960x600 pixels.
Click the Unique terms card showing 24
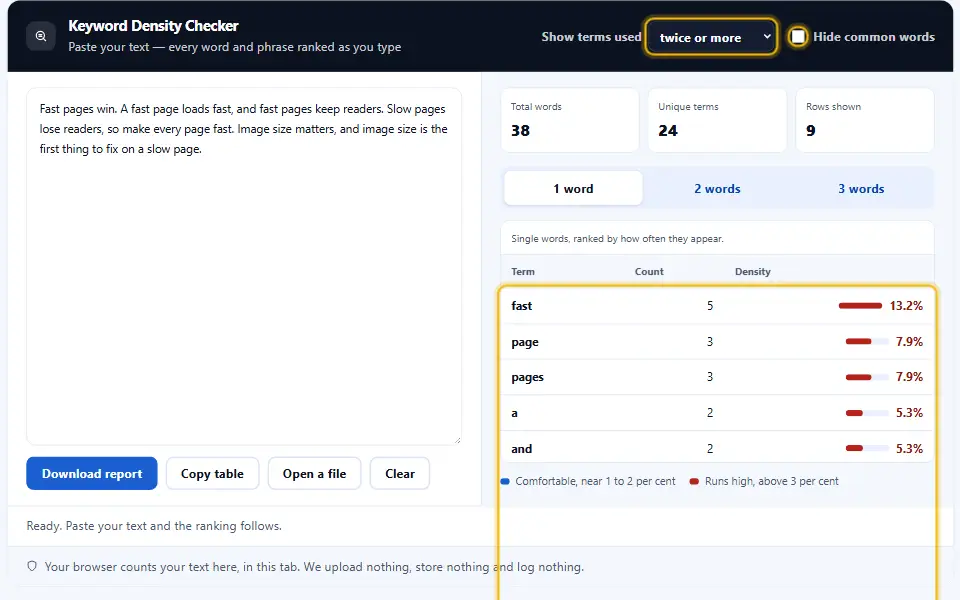point(717,120)
